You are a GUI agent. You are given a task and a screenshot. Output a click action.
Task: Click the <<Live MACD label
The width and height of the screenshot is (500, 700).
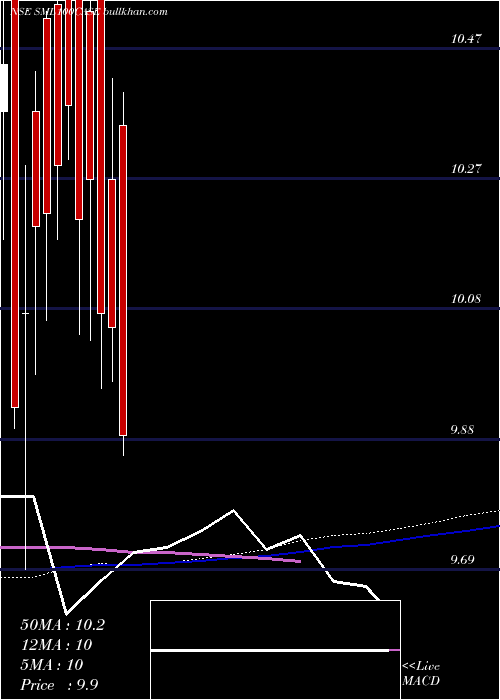point(421,674)
